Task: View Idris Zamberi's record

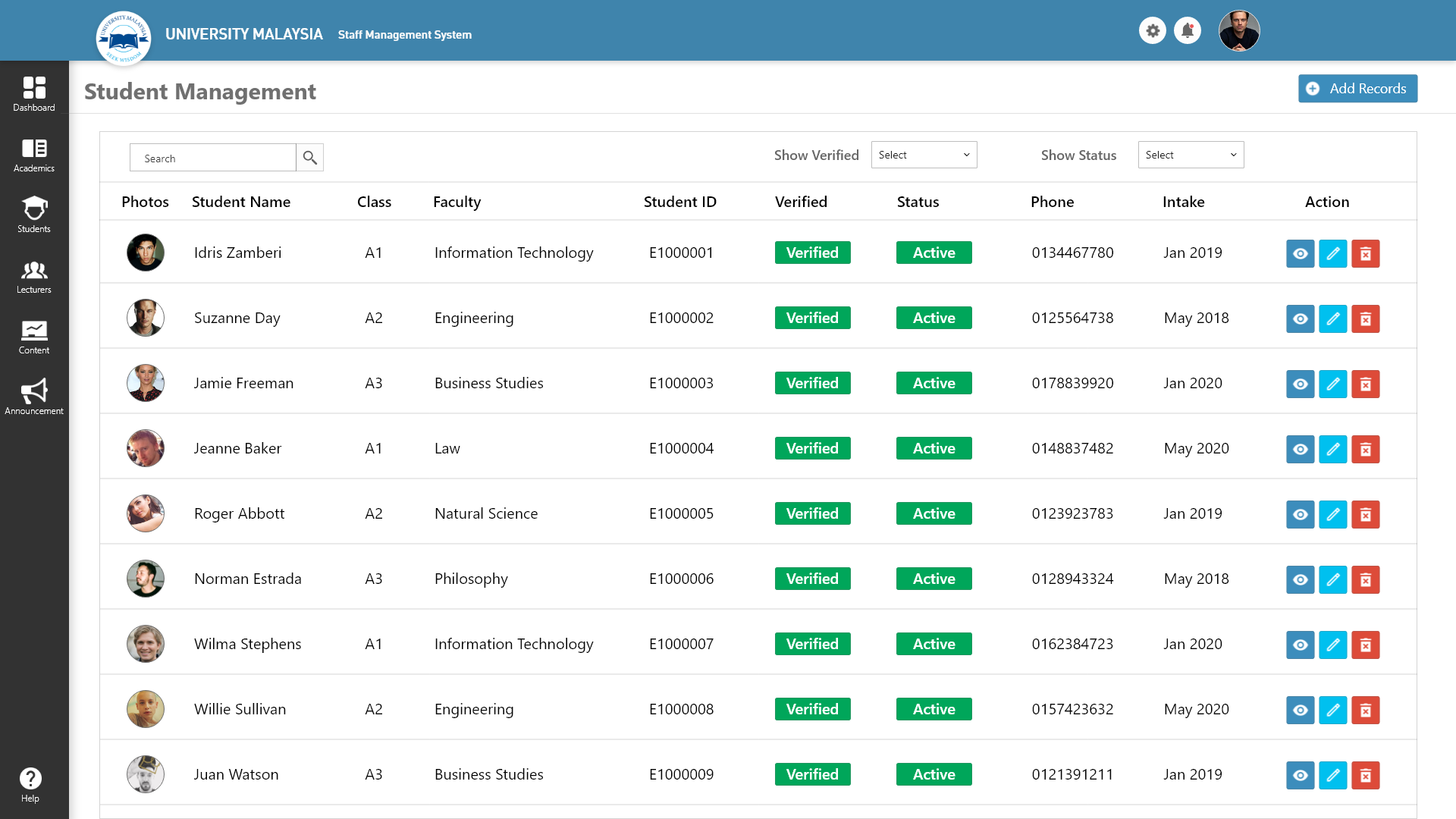Action: (1300, 253)
